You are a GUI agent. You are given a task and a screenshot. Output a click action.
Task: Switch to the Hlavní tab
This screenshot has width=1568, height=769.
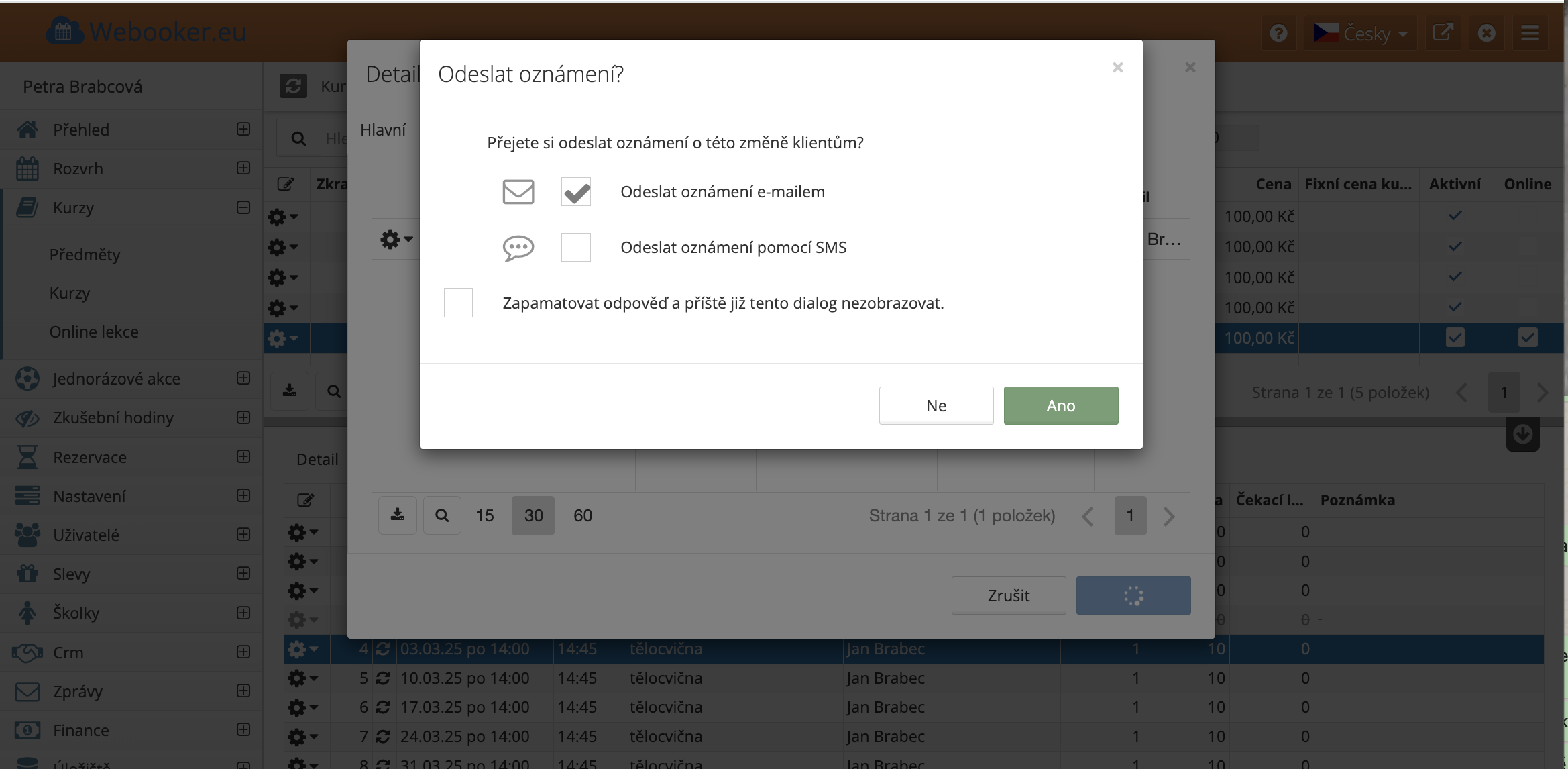383,130
